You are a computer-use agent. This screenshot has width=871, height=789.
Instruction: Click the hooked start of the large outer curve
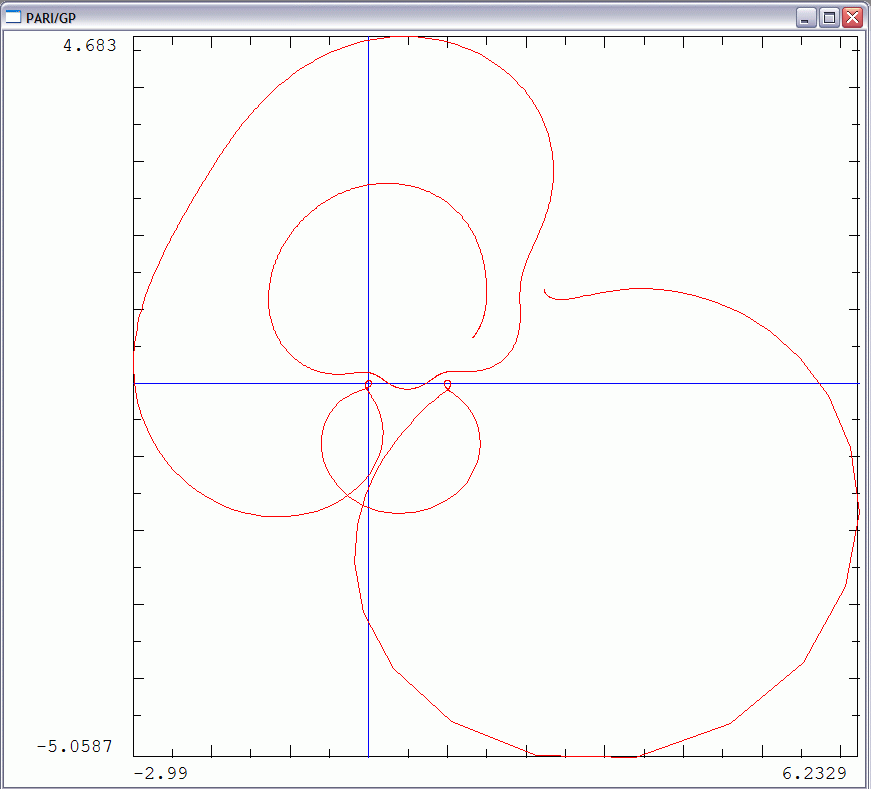545,292
